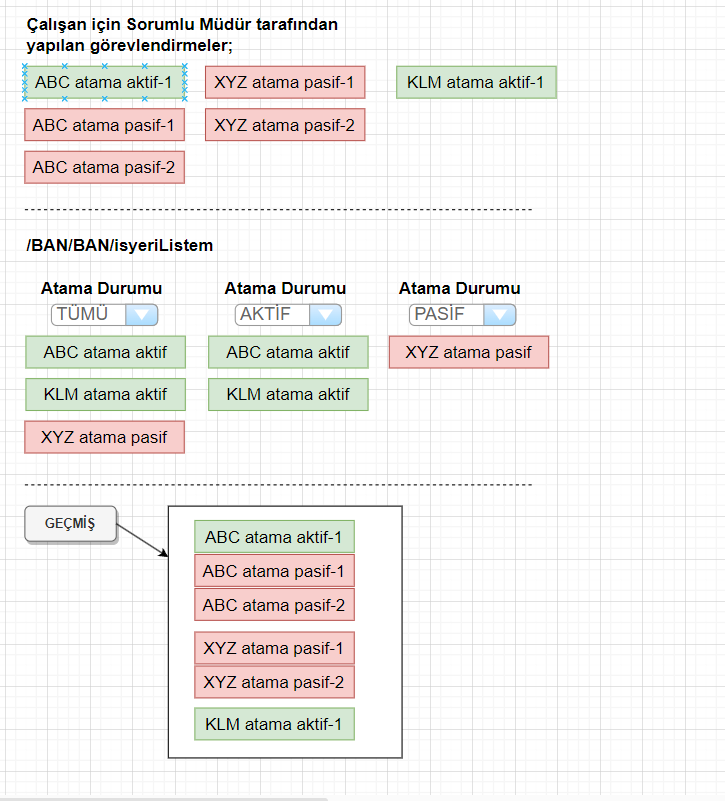
Task: Click XYZ atama pasif box under TÜMÜ dropdown
Action: pyautogui.click(x=104, y=437)
